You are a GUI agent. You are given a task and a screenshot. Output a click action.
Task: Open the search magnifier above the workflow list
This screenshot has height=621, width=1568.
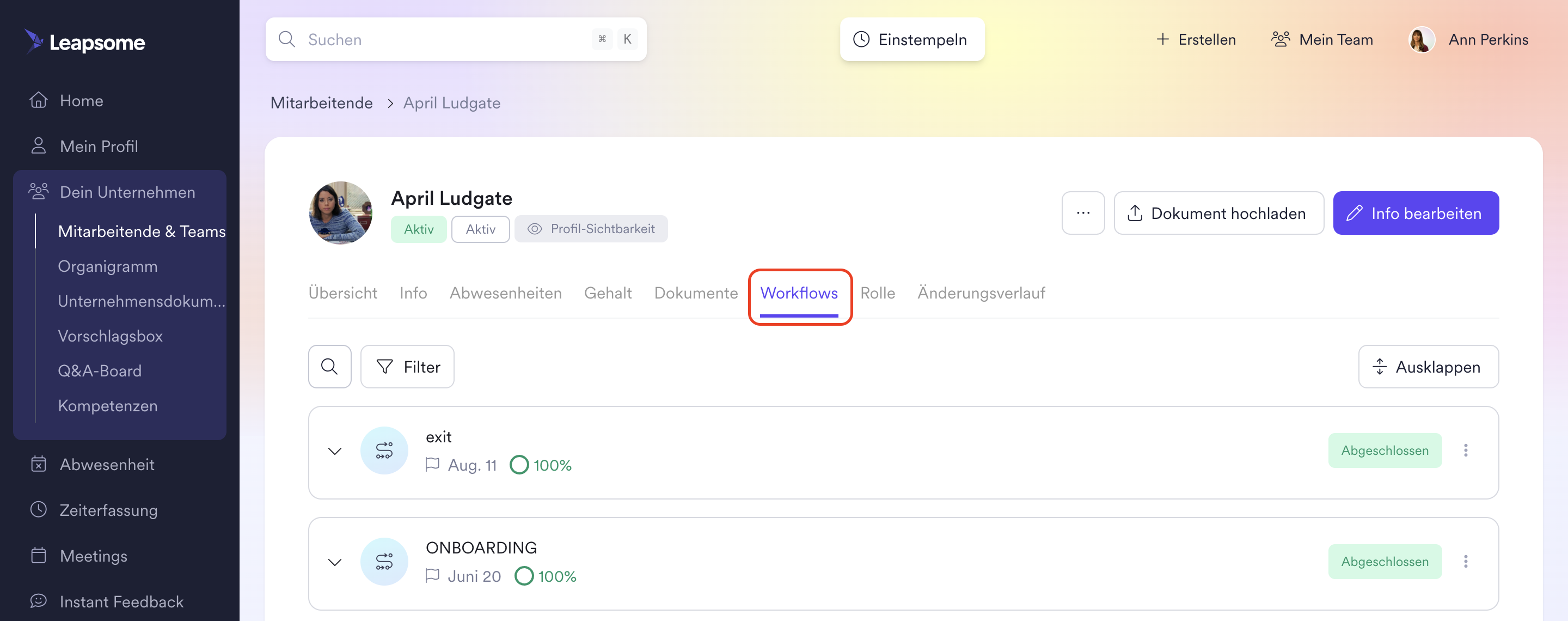click(329, 366)
